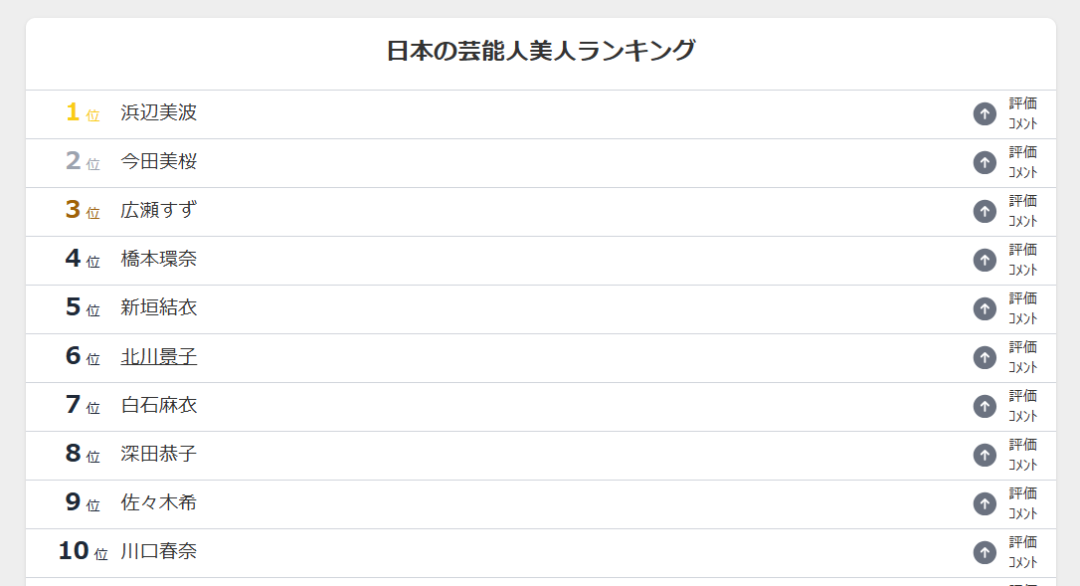1080x586 pixels.
Task: Upvote 川口春奈 using the arrow icon
Action: coord(985,553)
